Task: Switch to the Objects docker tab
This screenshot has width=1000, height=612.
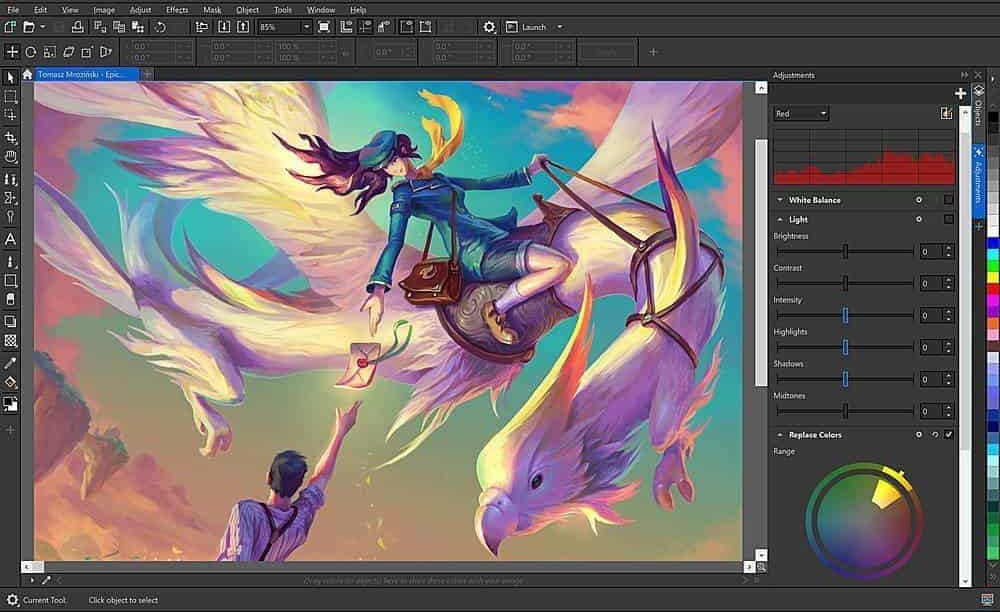Action: (978, 107)
